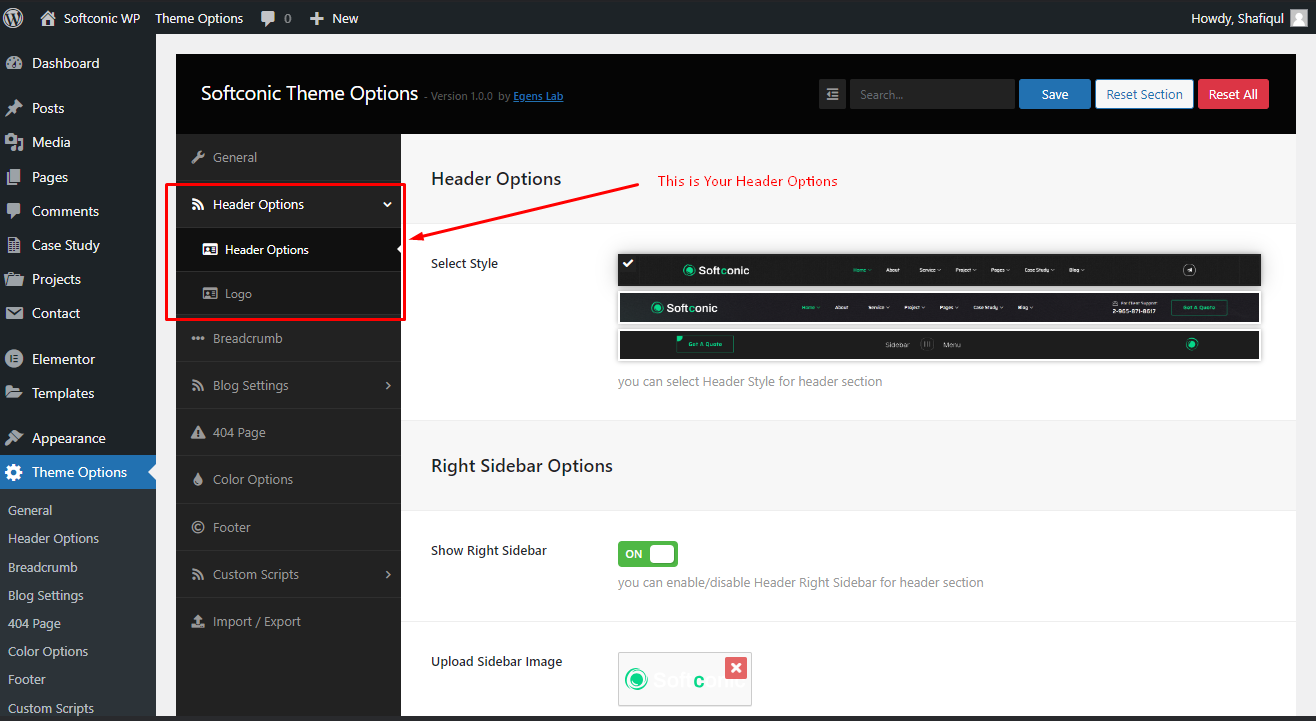Image resolution: width=1316 pixels, height=721 pixels.
Task: Select the third header style with Sidebar Menu
Action: coord(939,344)
